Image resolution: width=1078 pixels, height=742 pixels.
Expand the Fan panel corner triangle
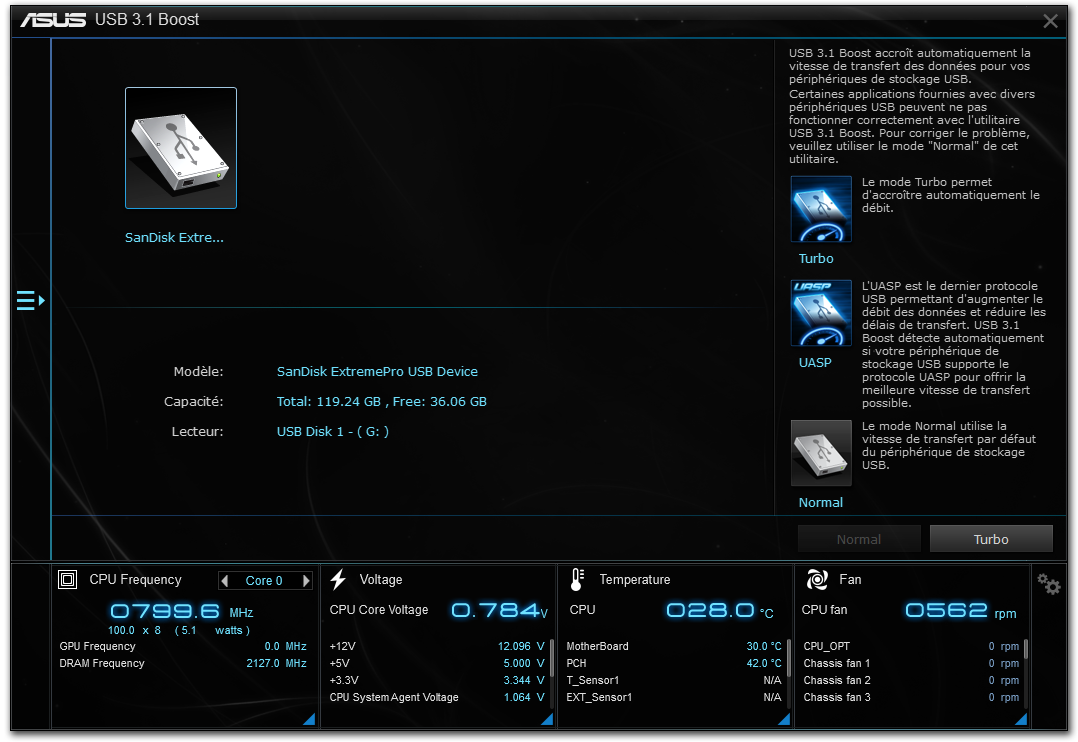(x=1021, y=719)
